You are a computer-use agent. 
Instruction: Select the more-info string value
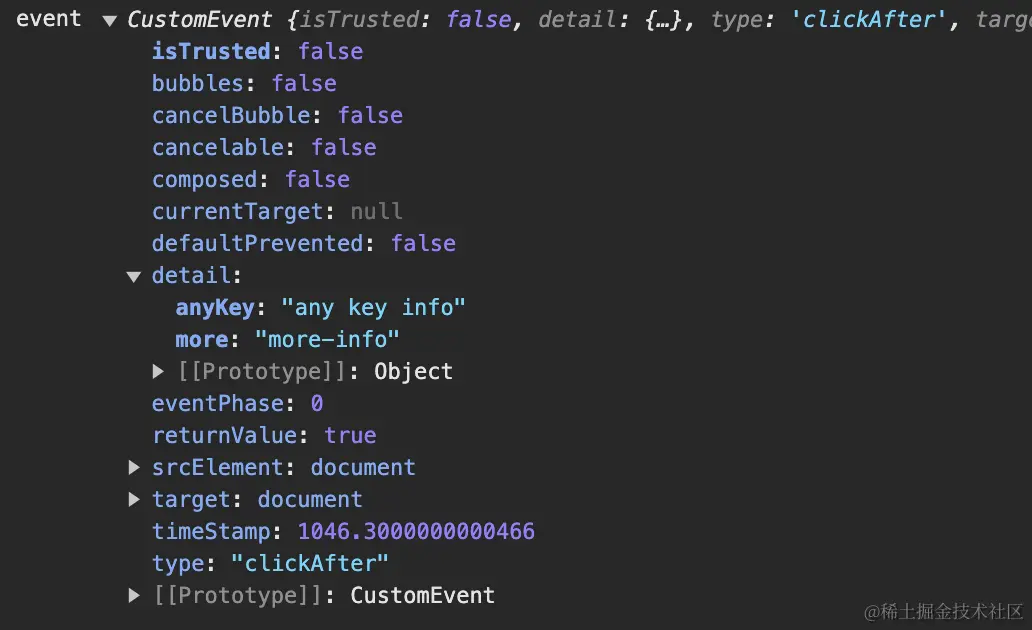coord(327,339)
